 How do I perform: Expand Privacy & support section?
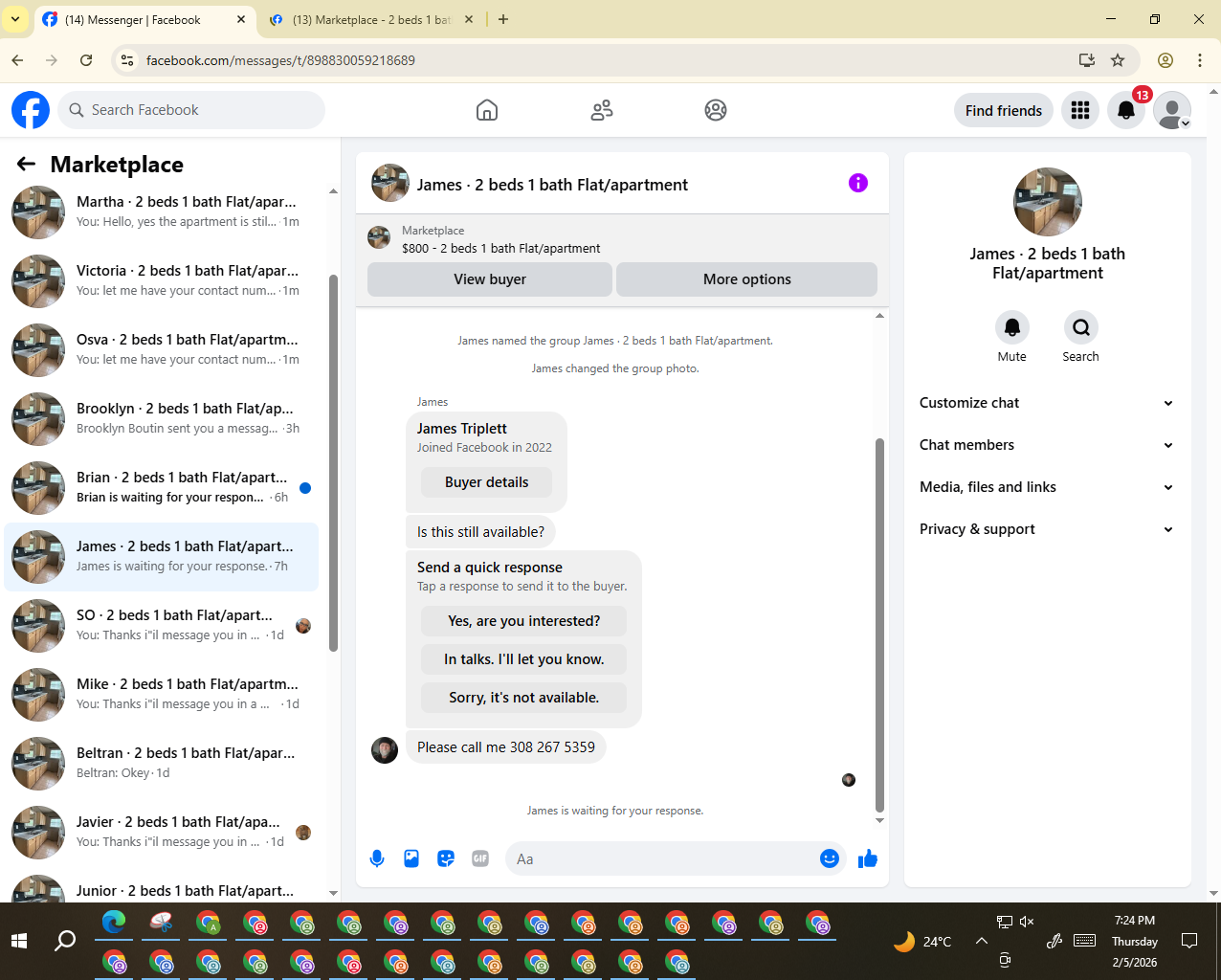point(1048,529)
